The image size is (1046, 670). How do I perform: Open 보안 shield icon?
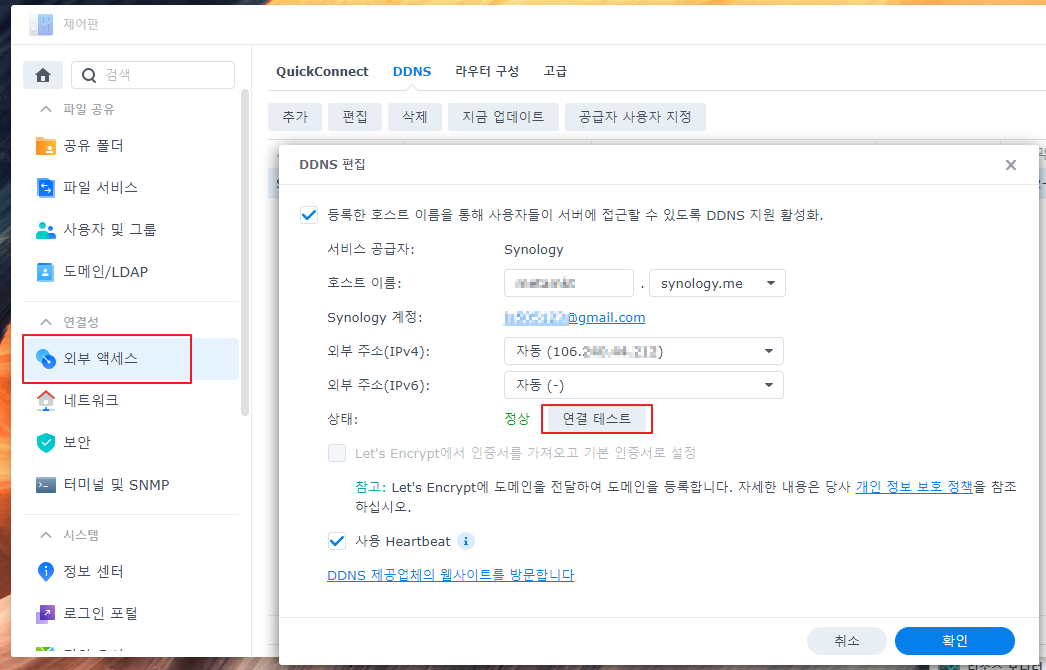pyautogui.click(x=45, y=442)
